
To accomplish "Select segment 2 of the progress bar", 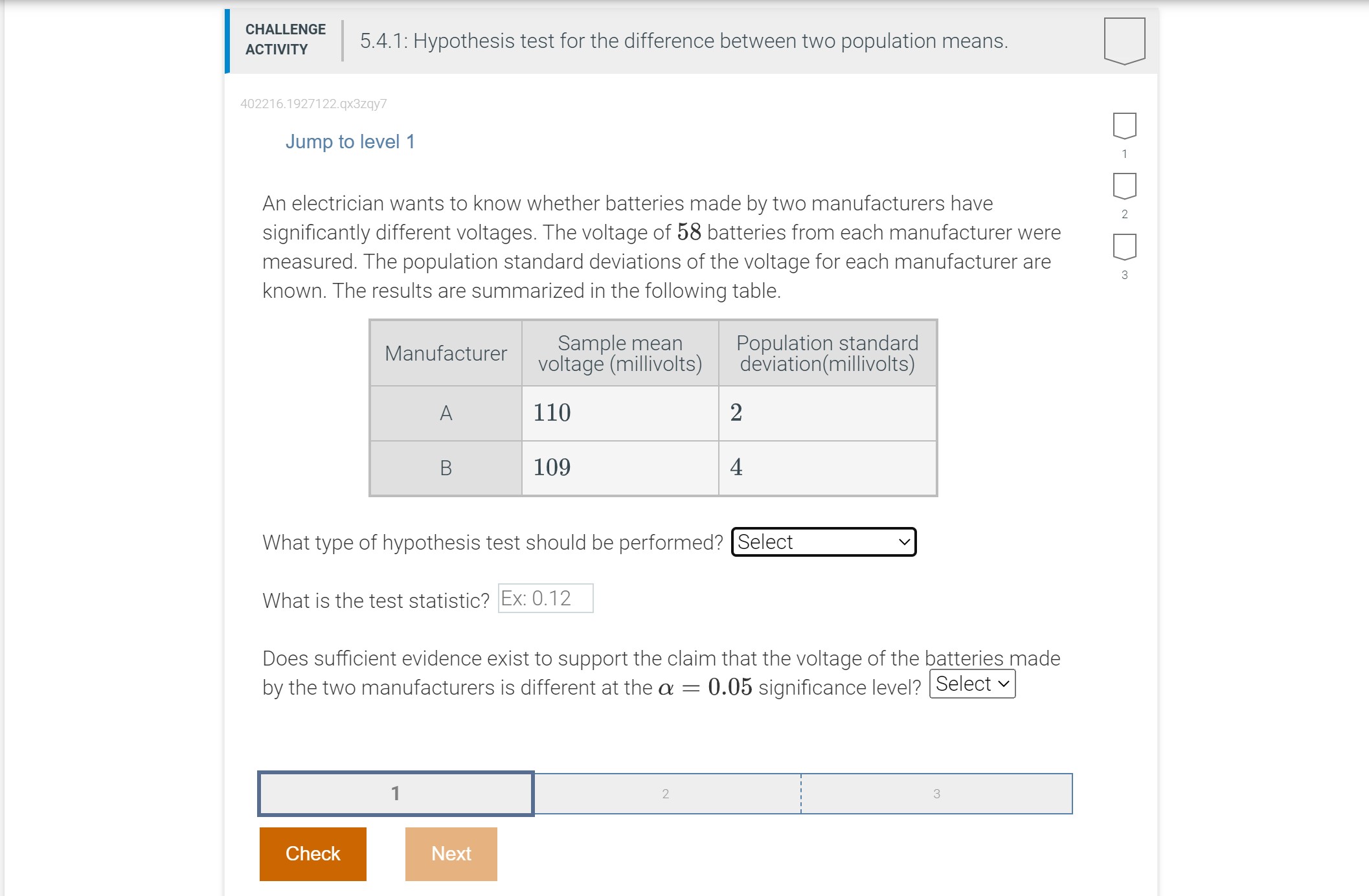I will [666, 793].
